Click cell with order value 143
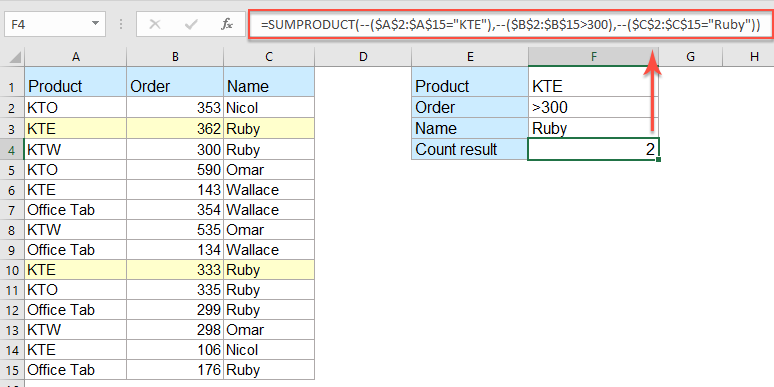This screenshot has height=387, width=774. pos(175,190)
